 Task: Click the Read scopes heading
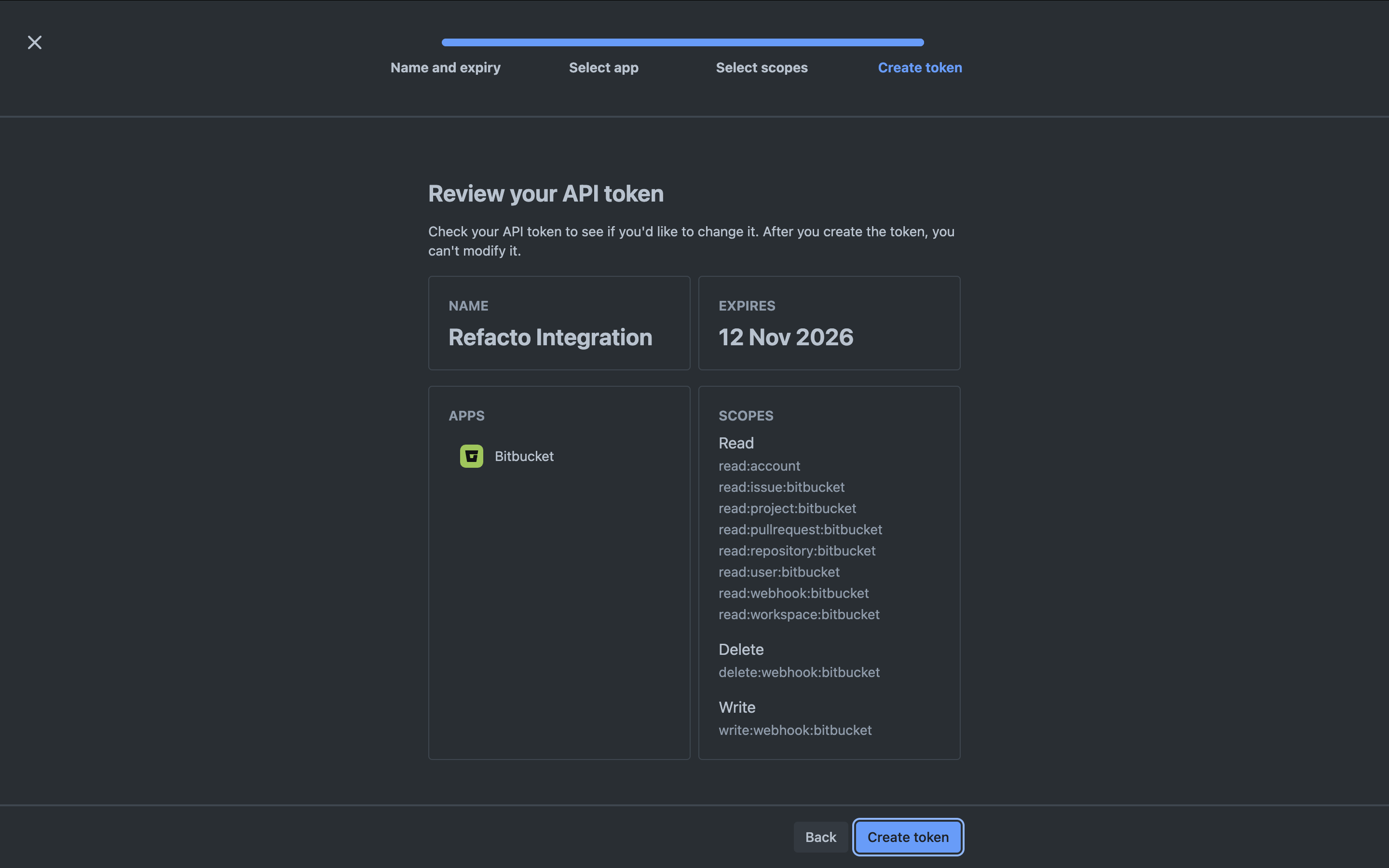point(735,443)
